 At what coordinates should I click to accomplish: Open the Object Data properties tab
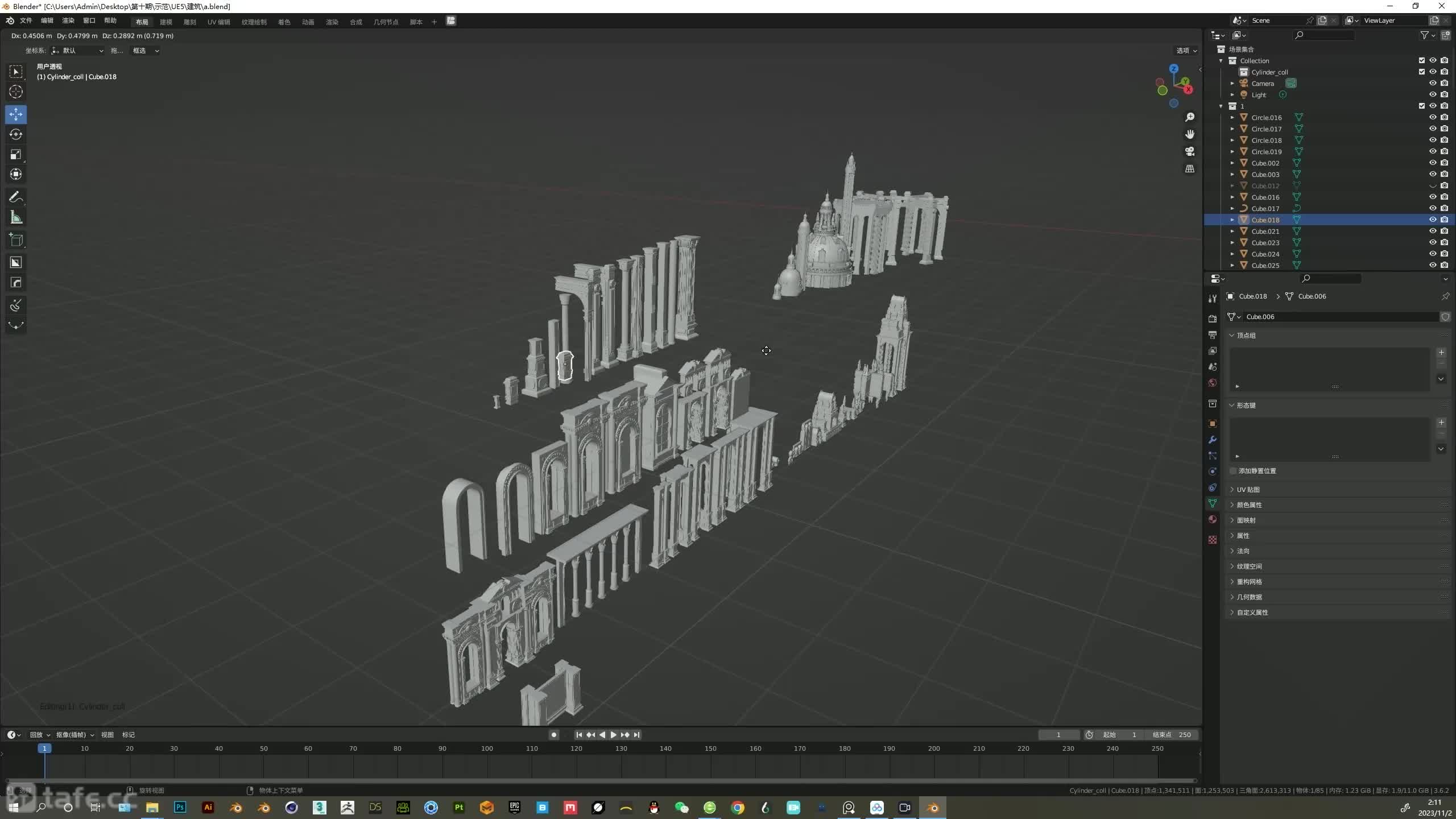(x=1213, y=503)
